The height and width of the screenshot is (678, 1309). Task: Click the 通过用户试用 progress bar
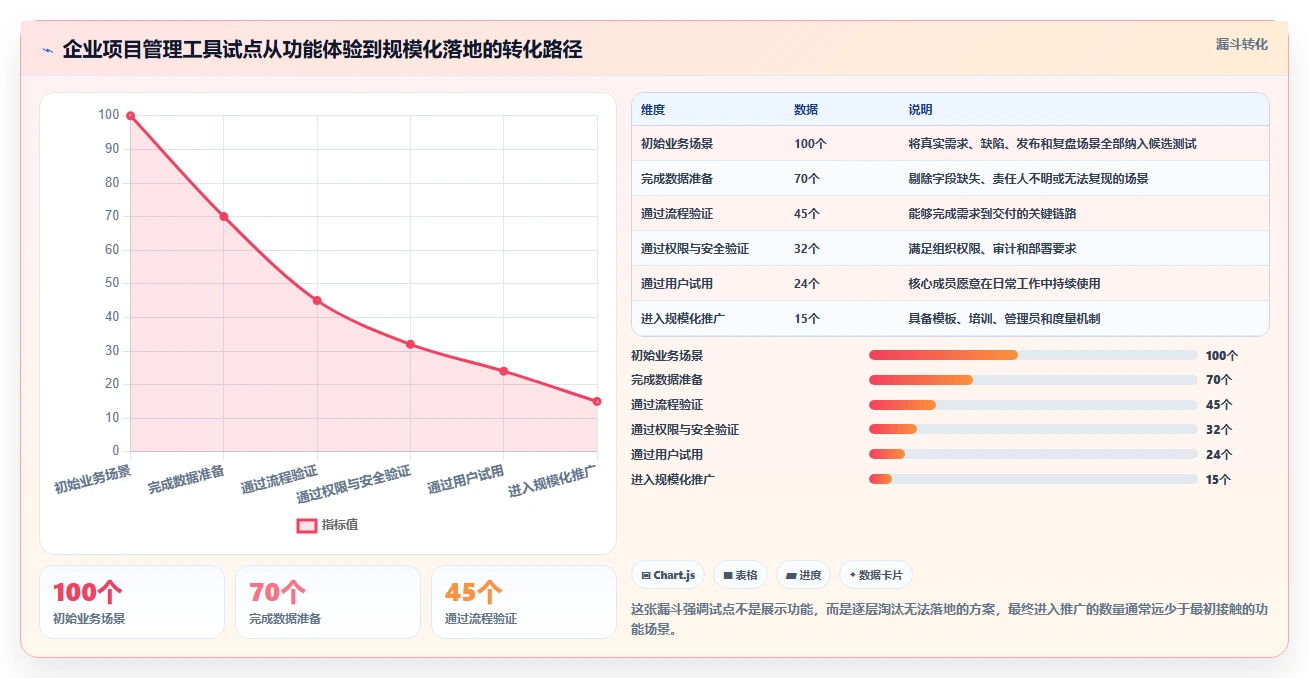point(1033,454)
